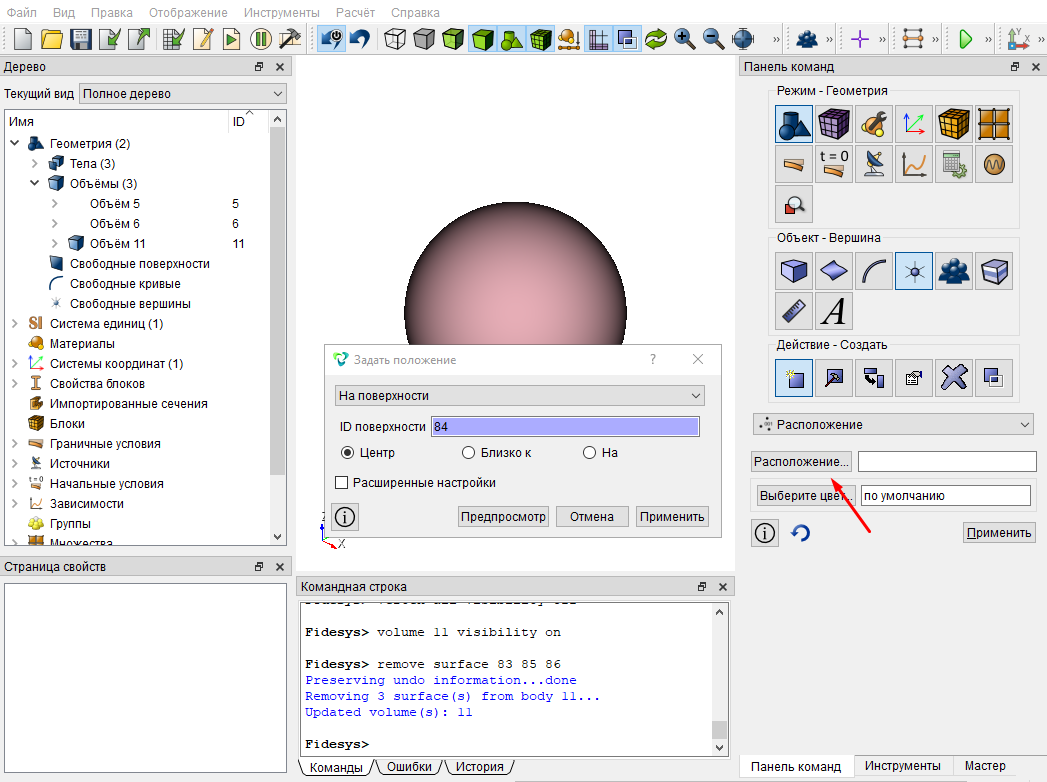This screenshot has width=1047, height=782.
Task: Save using the floppy disk icon
Action: pos(81,39)
